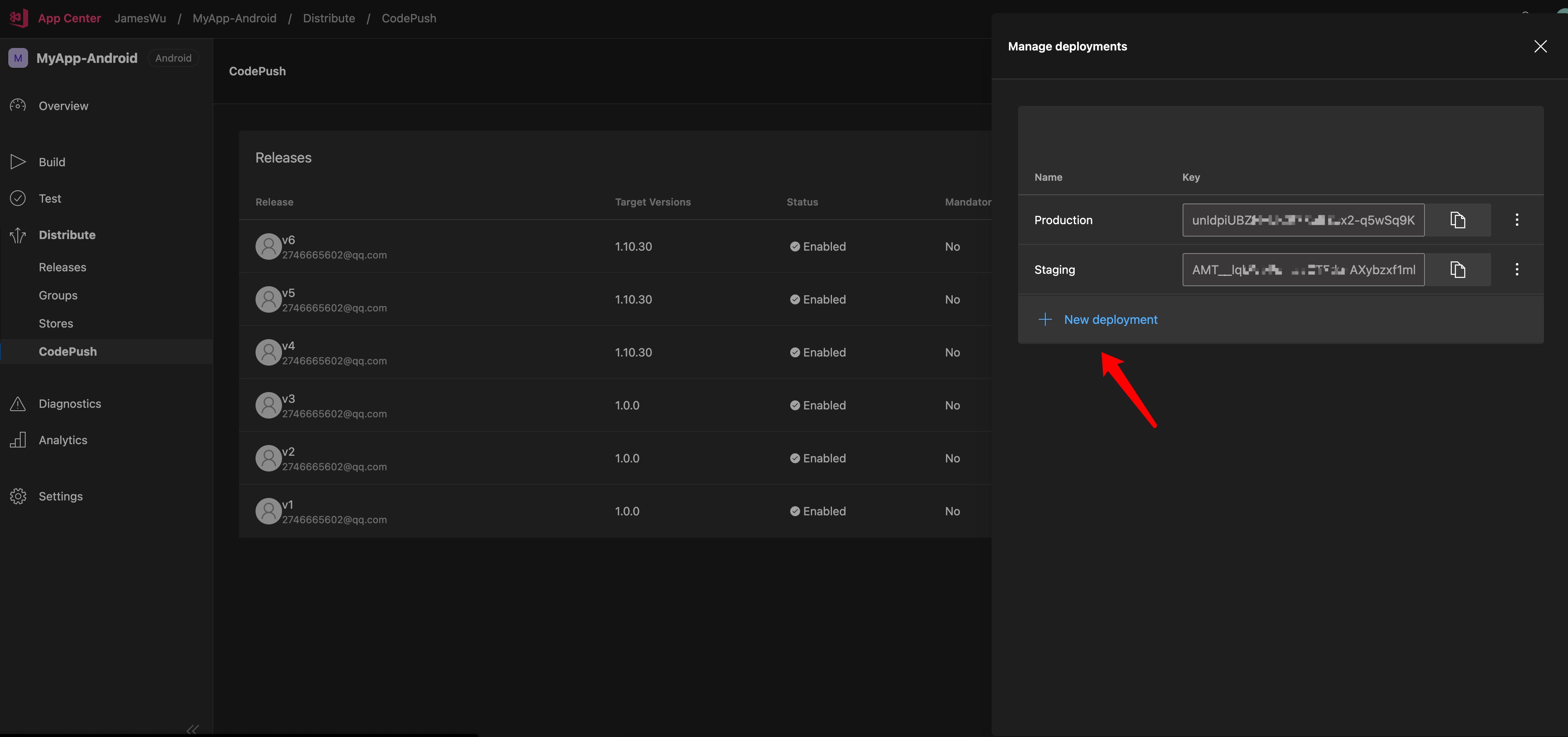The height and width of the screenshot is (737, 1568).
Task: Click the Mandatory No value of release v4
Action: point(952,352)
